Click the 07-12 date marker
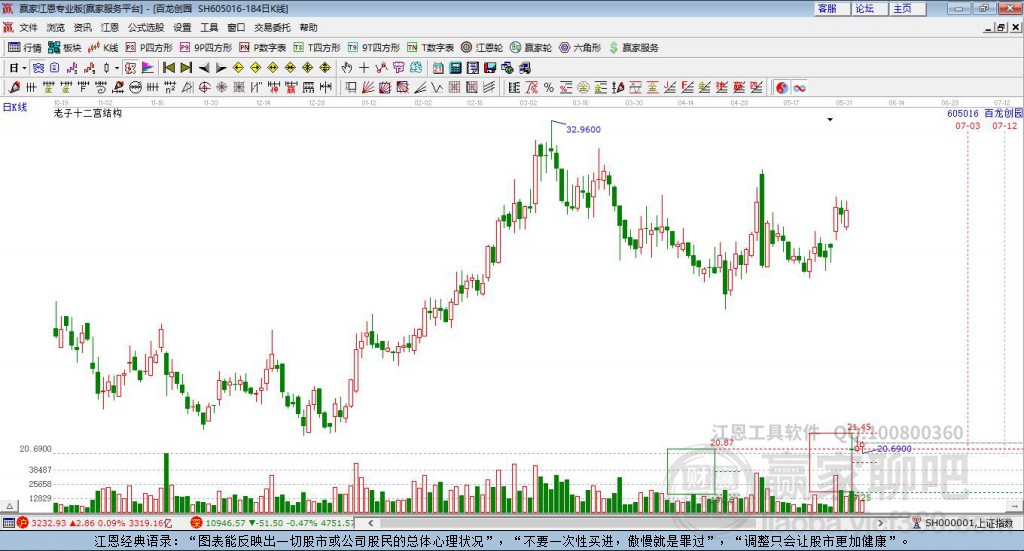The width and height of the screenshot is (1024, 551). [x=1005, y=125]
